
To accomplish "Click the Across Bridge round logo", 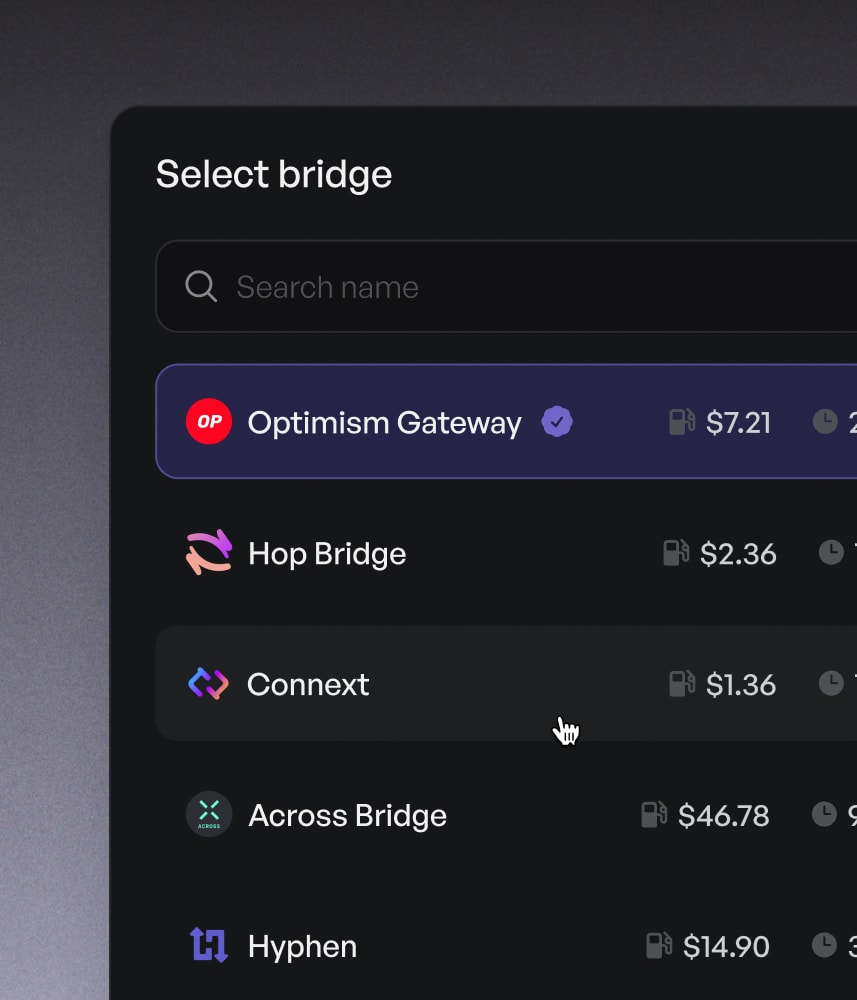I will coord(209,815).
